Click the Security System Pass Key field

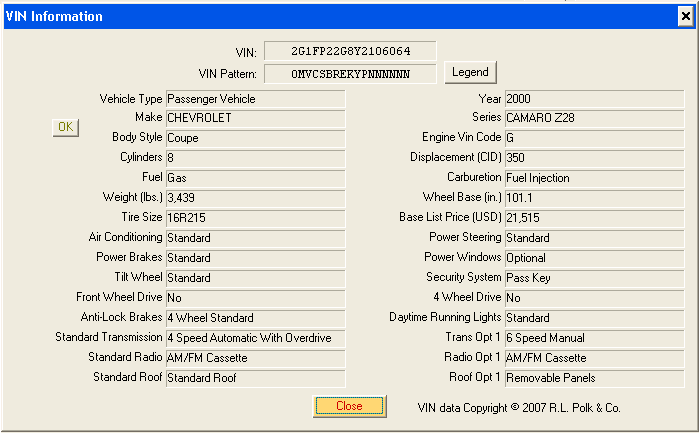click(x=594, y=278)
